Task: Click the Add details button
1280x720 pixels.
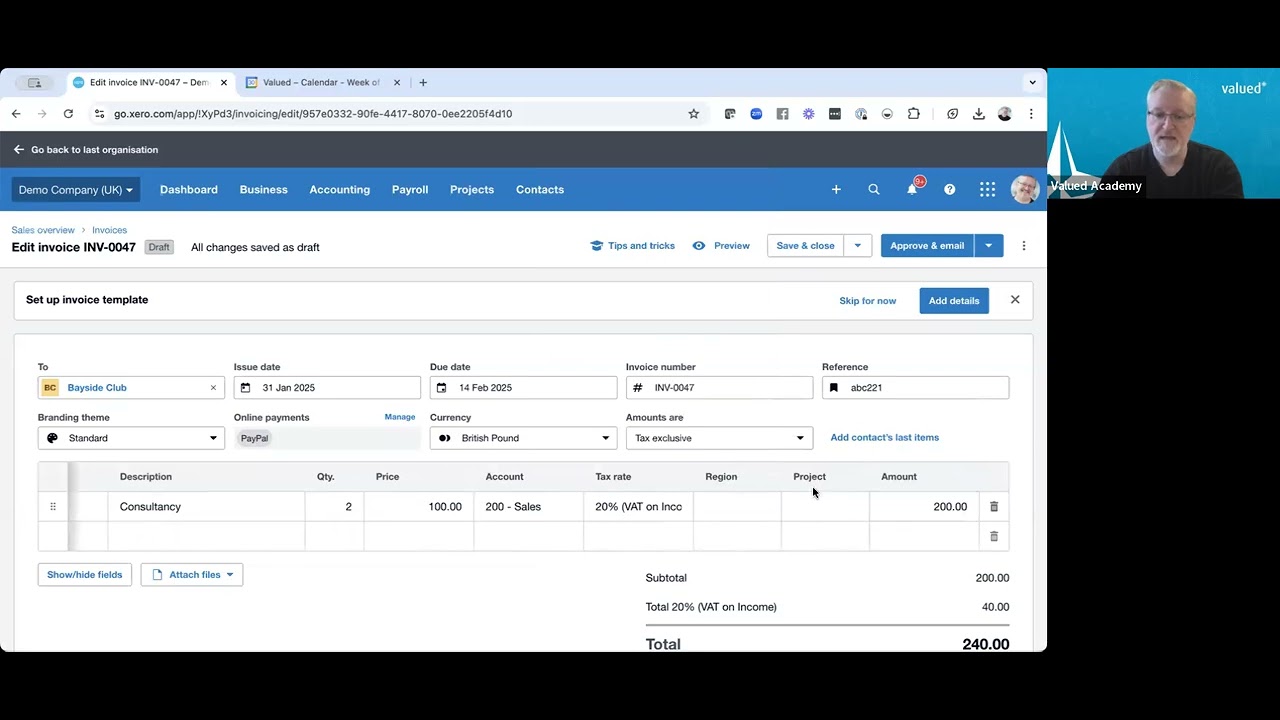Action: pos(954,301)
